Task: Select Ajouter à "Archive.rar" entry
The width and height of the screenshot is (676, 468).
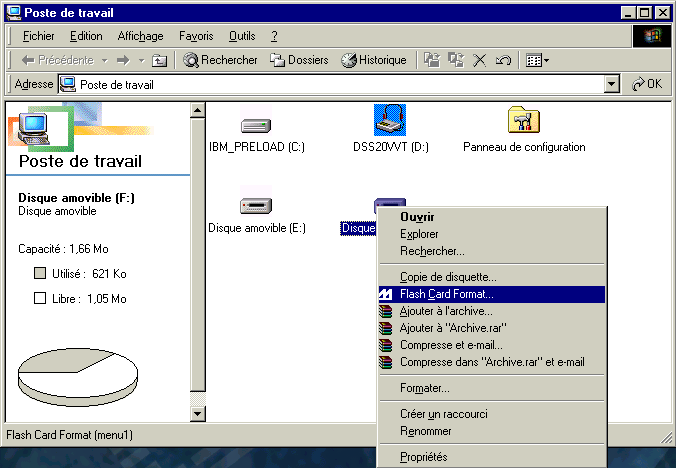Action: point(492,328)
